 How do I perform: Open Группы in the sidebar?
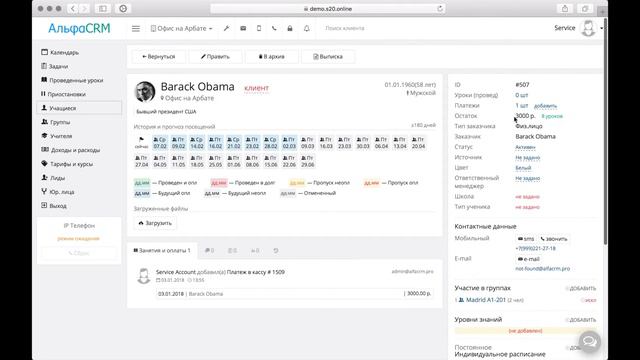click(x=56, y=122)
